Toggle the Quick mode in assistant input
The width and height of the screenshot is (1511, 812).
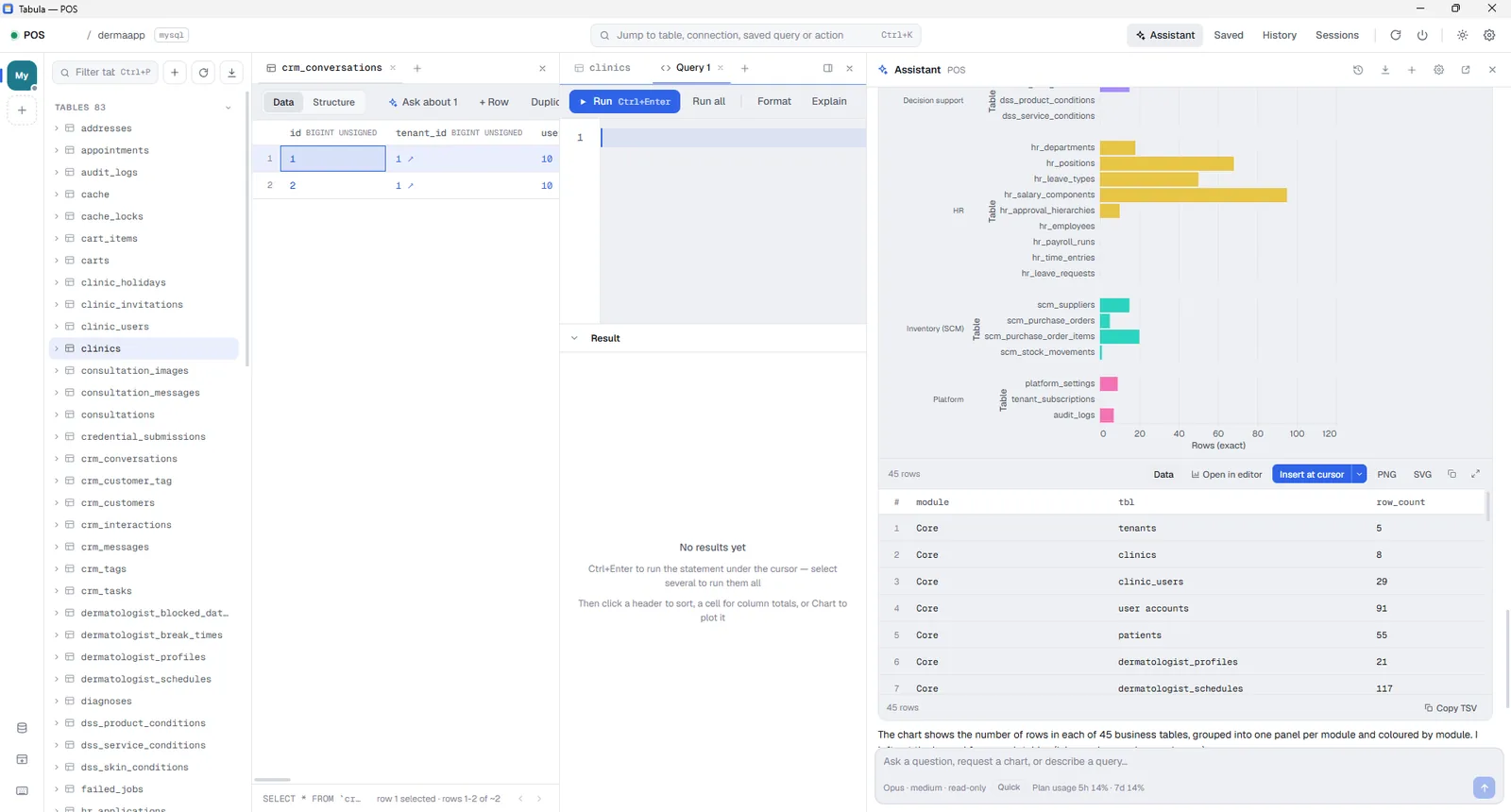(1009, 787)
